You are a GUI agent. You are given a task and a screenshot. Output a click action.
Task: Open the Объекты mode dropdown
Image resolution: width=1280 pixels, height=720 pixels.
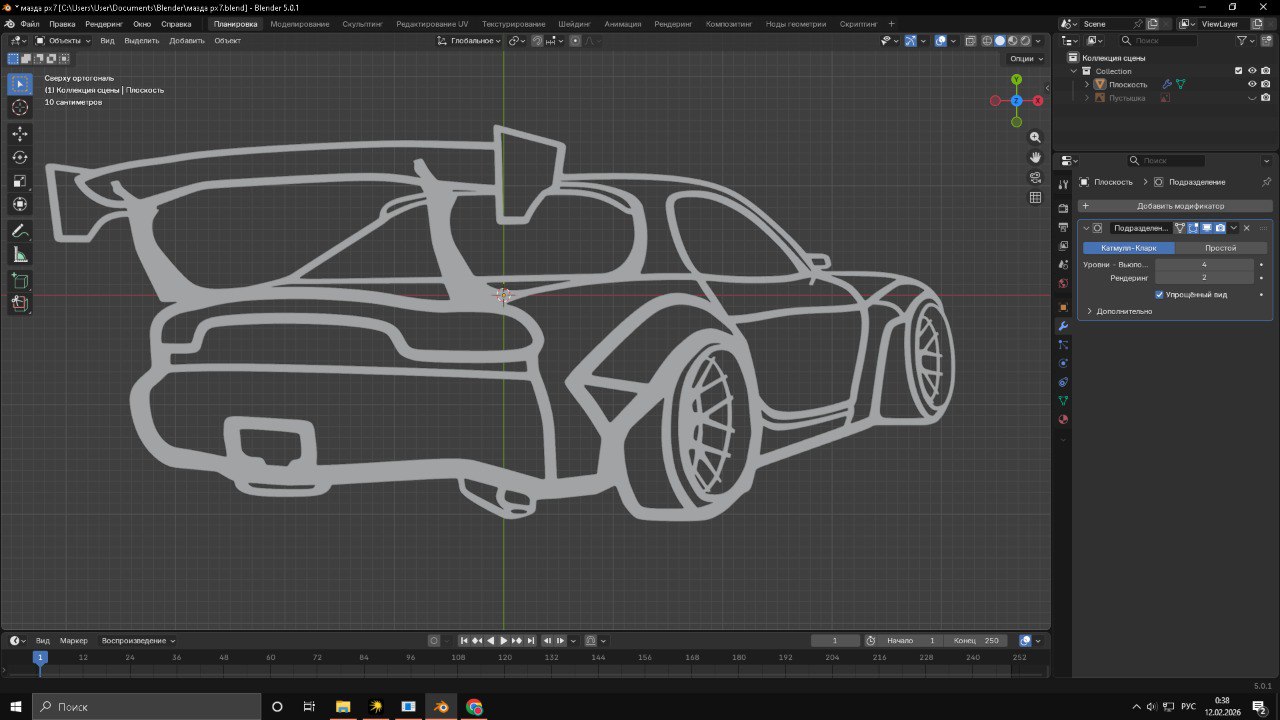[x=62, y=41]
